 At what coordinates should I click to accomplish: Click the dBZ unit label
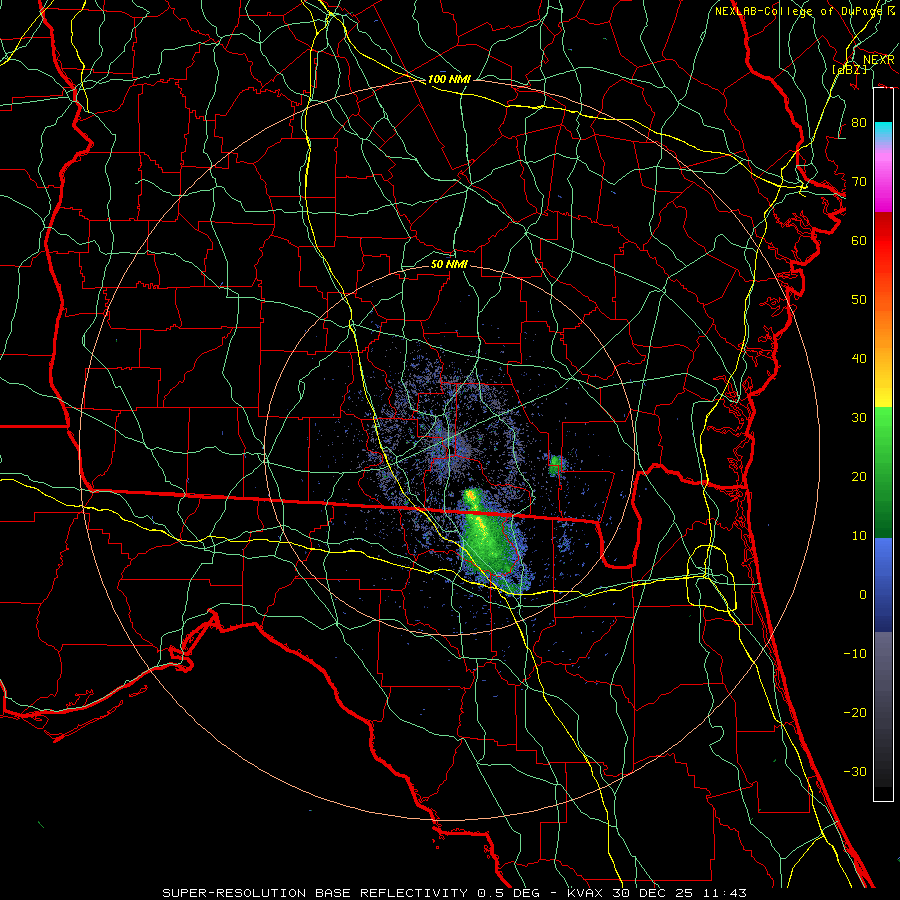pos(849,69)
